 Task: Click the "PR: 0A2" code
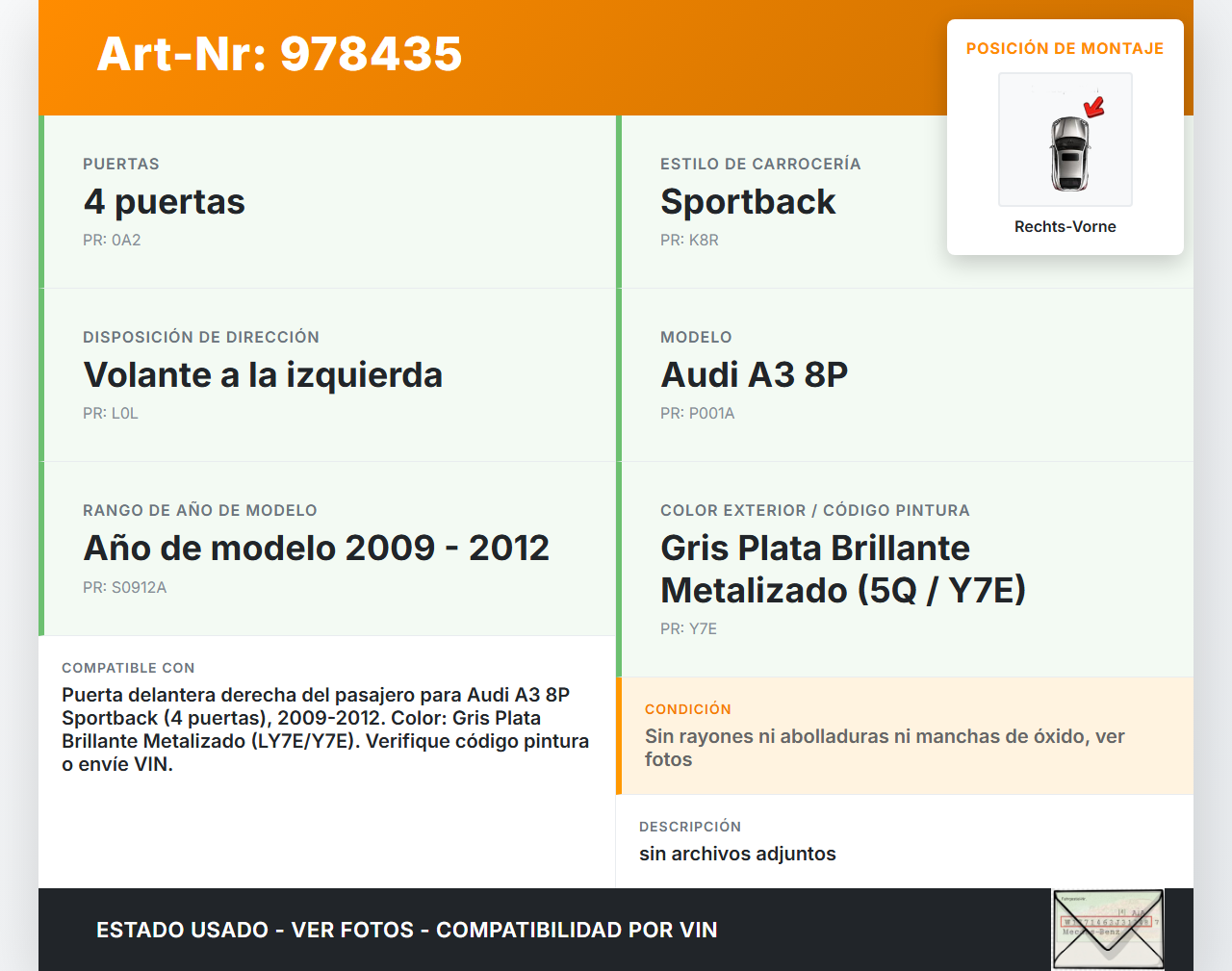pos(112,240)
